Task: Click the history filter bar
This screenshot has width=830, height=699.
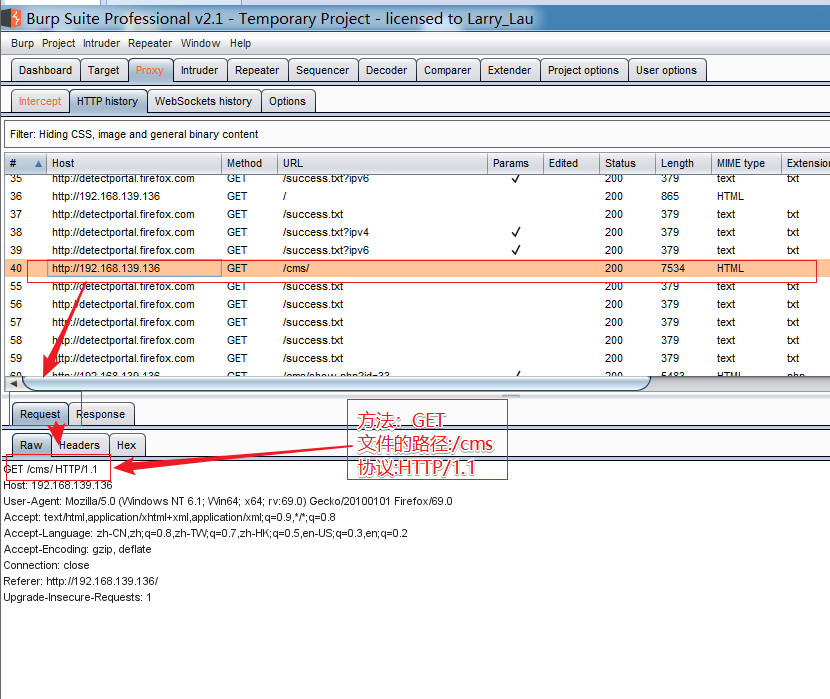Action: (417, 134)
